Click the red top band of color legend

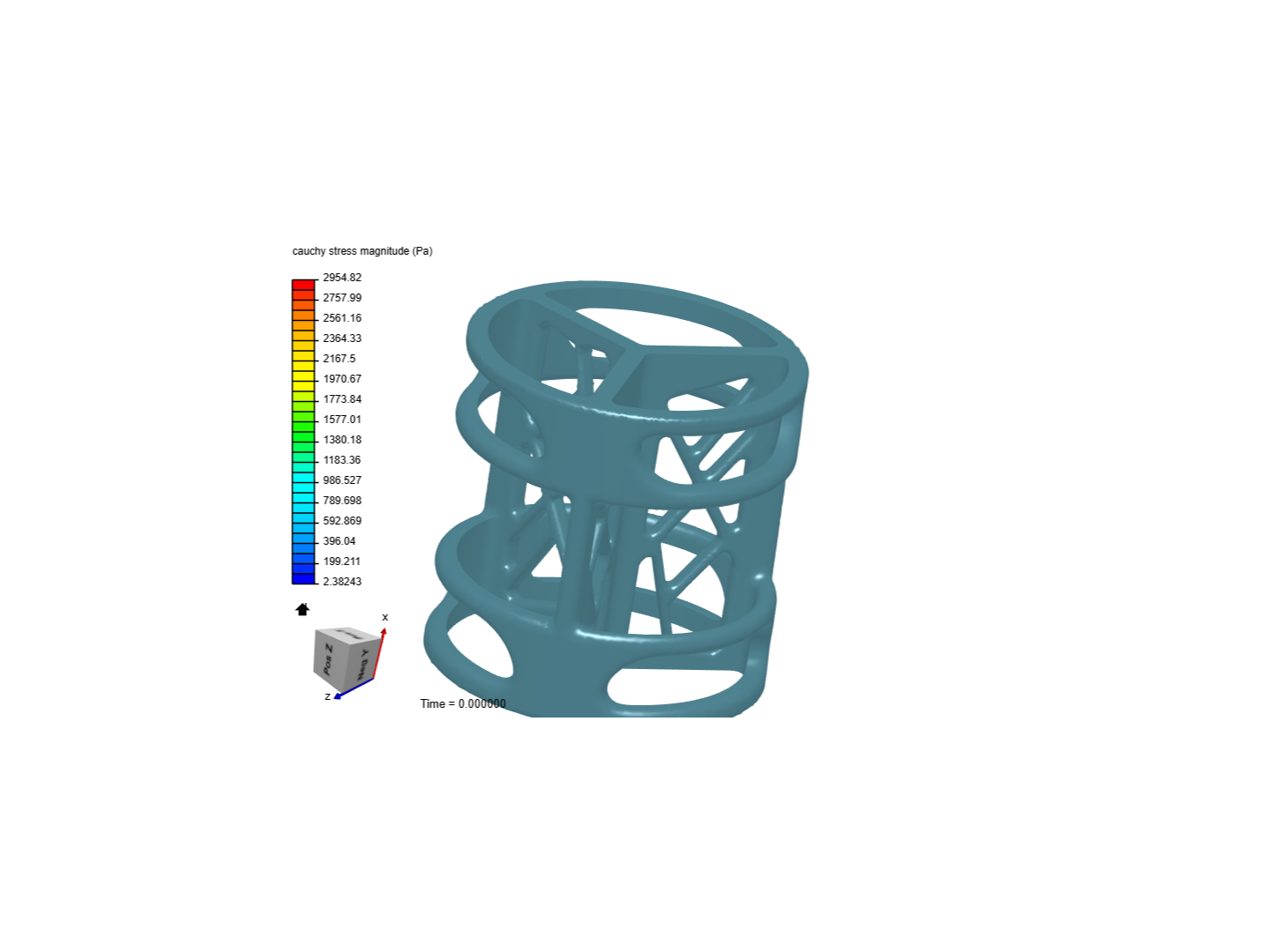tap(303, 285)
